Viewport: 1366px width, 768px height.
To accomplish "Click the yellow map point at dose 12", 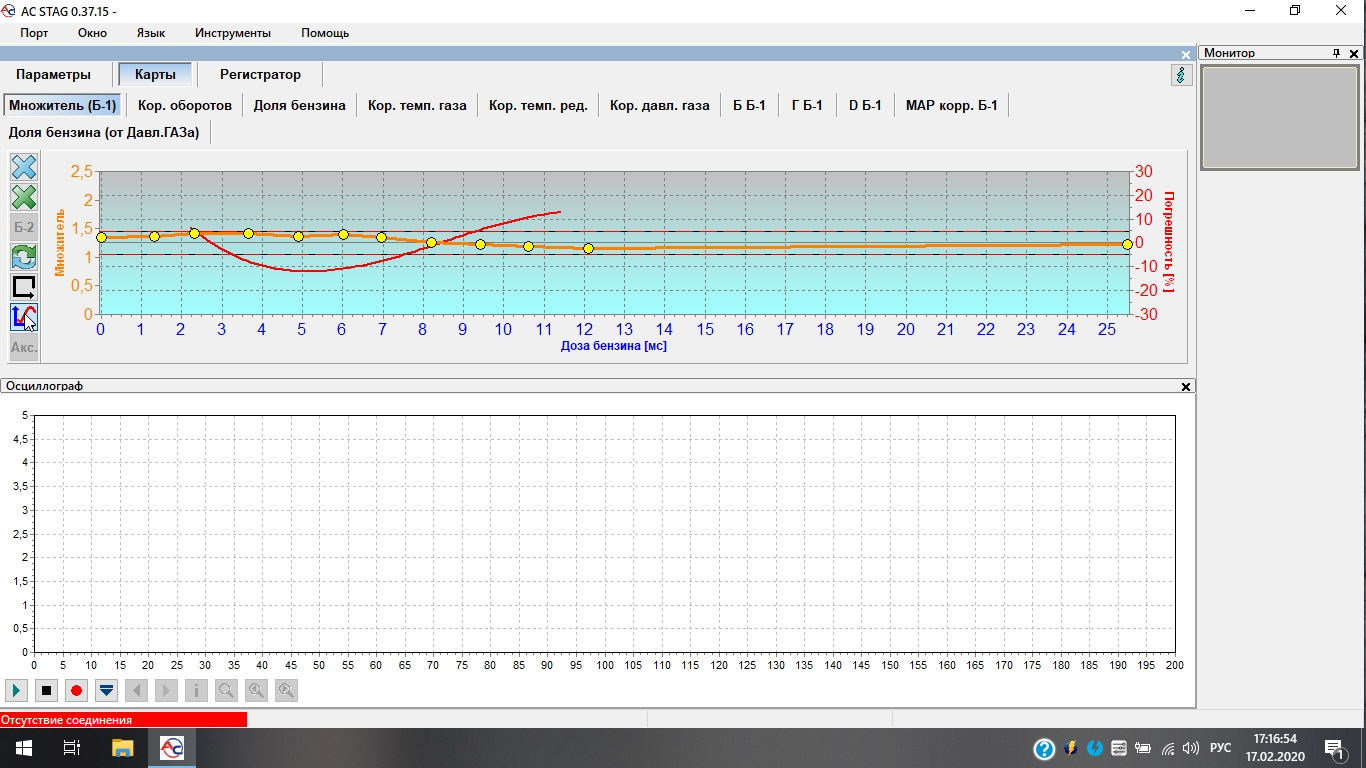I will point(588,248).
